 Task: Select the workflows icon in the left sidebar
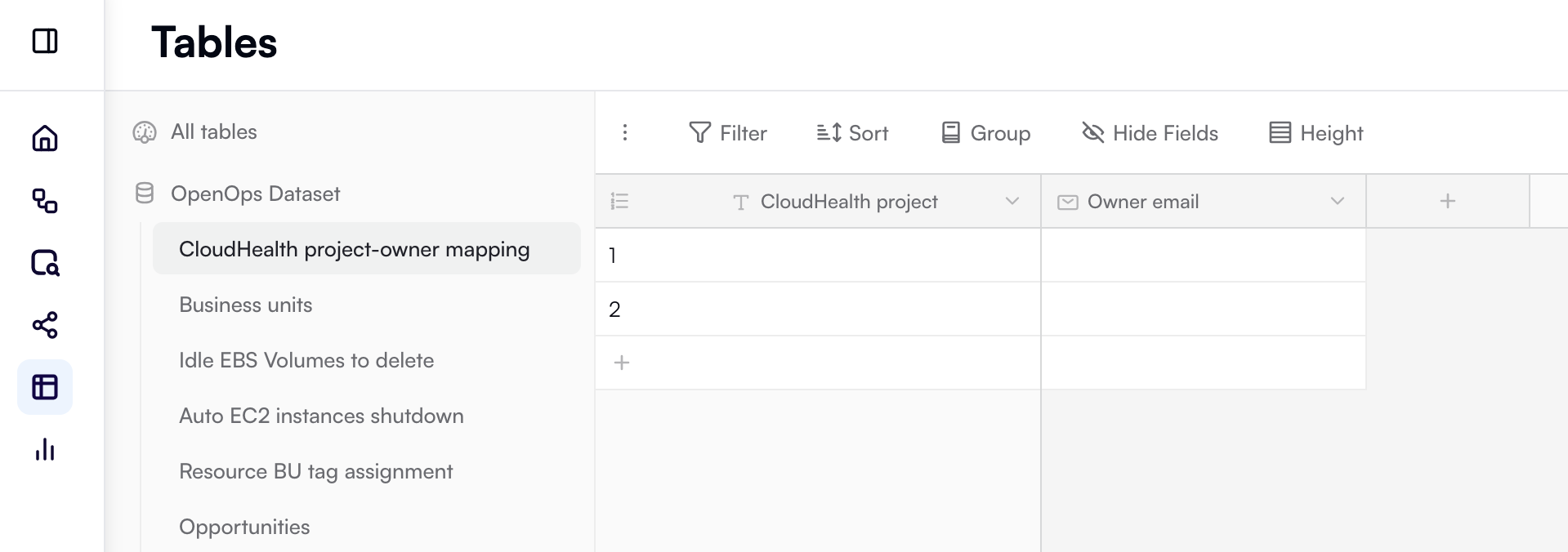[x=45, y=202]
